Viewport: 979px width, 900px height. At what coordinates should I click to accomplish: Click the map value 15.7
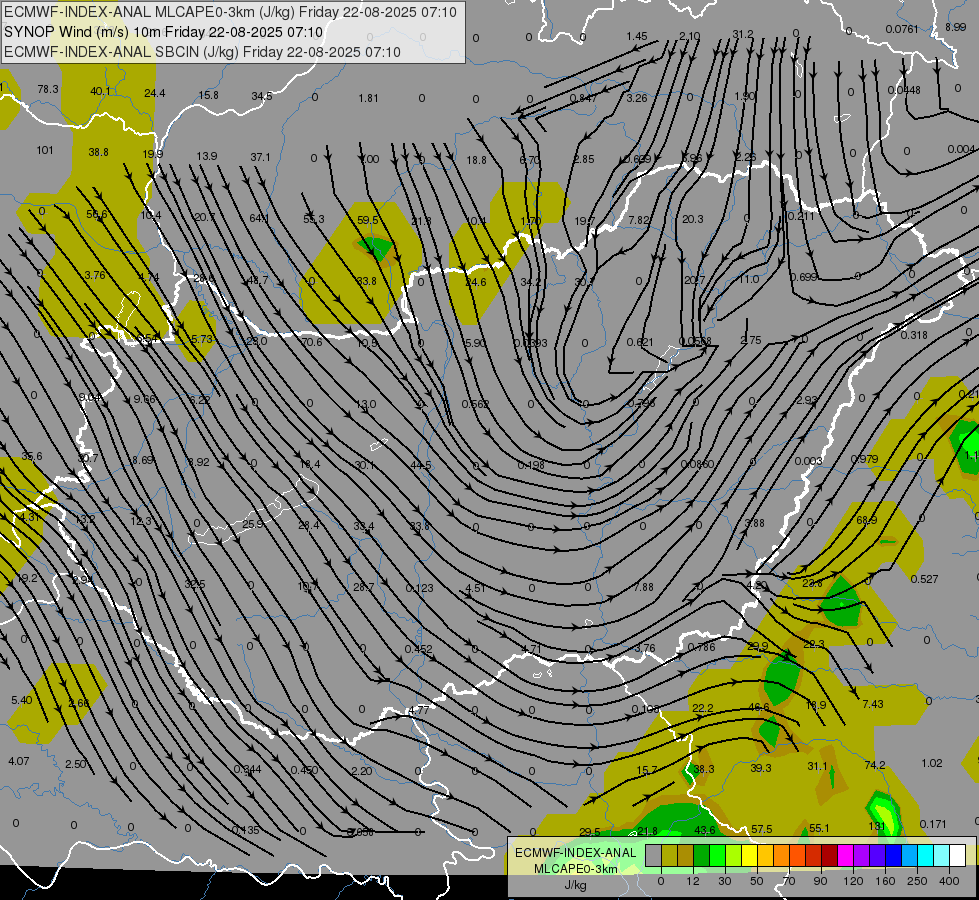tap(646, 770)
